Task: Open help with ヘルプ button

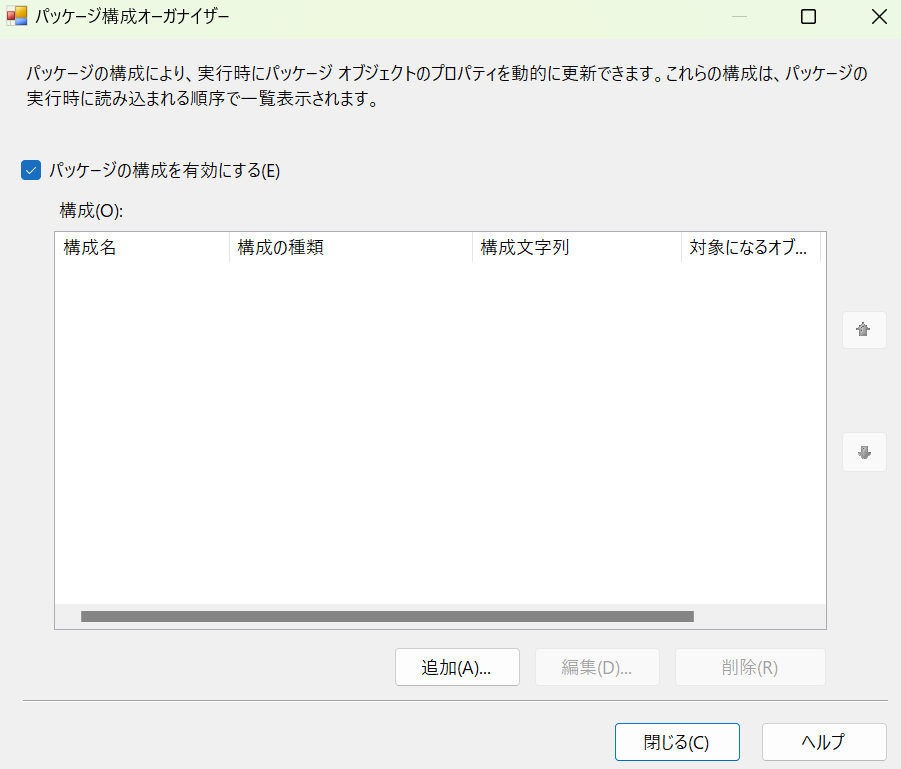Action: coord(824,742)
